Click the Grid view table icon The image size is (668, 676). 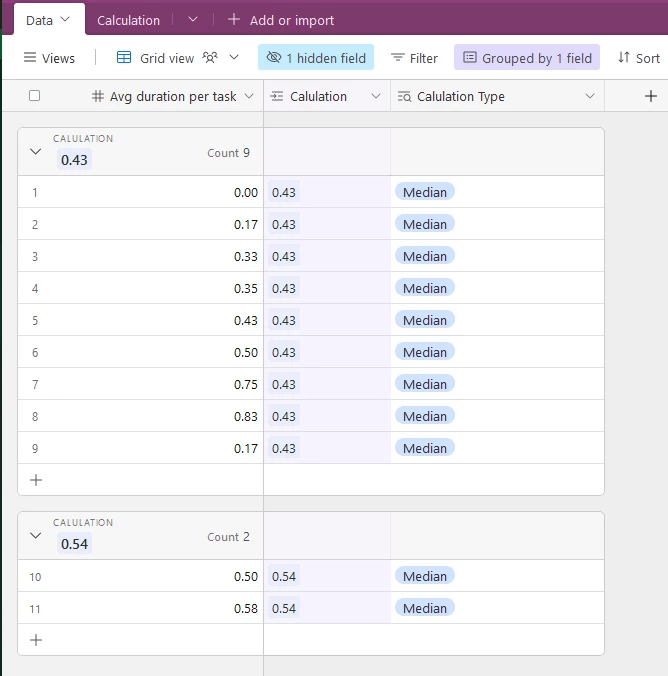(124, 57)
